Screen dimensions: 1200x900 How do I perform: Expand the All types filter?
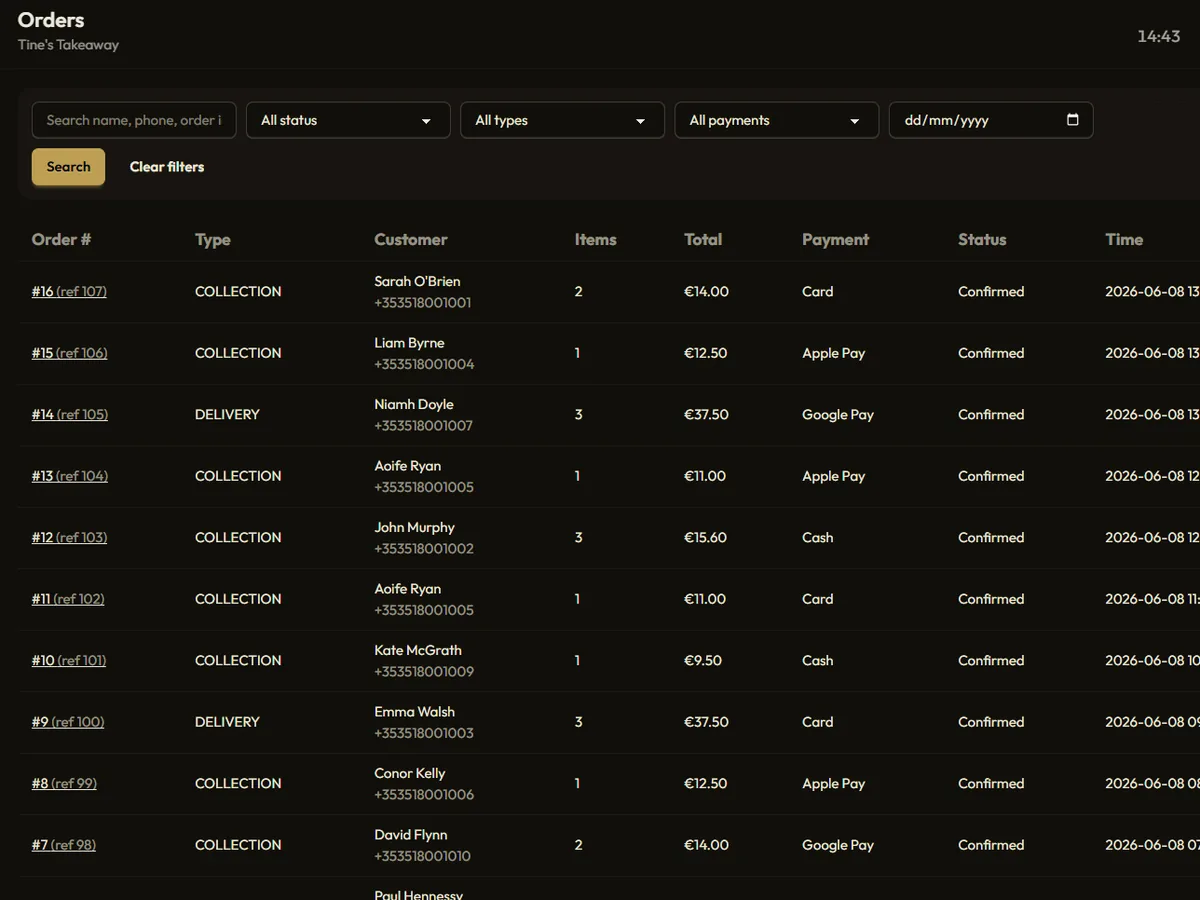[562, 120]
